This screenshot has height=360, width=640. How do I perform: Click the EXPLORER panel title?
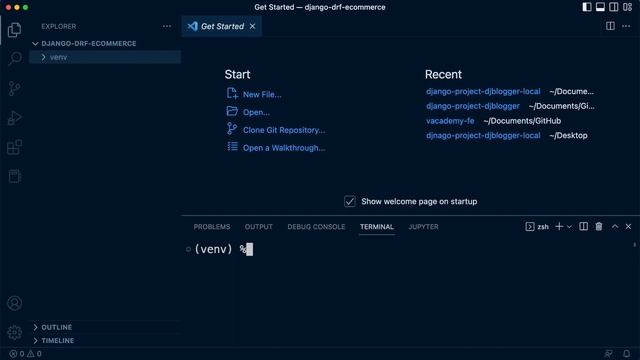[58, 26]
